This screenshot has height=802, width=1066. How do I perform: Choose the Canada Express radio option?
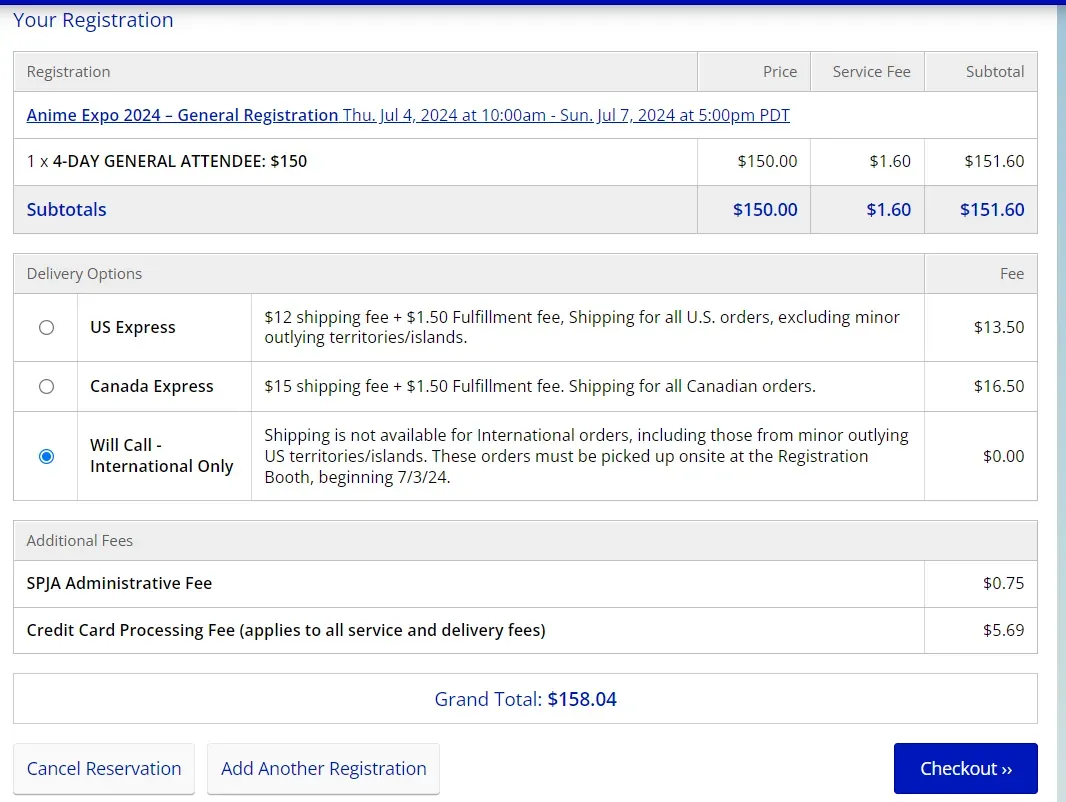pos(46,386)
